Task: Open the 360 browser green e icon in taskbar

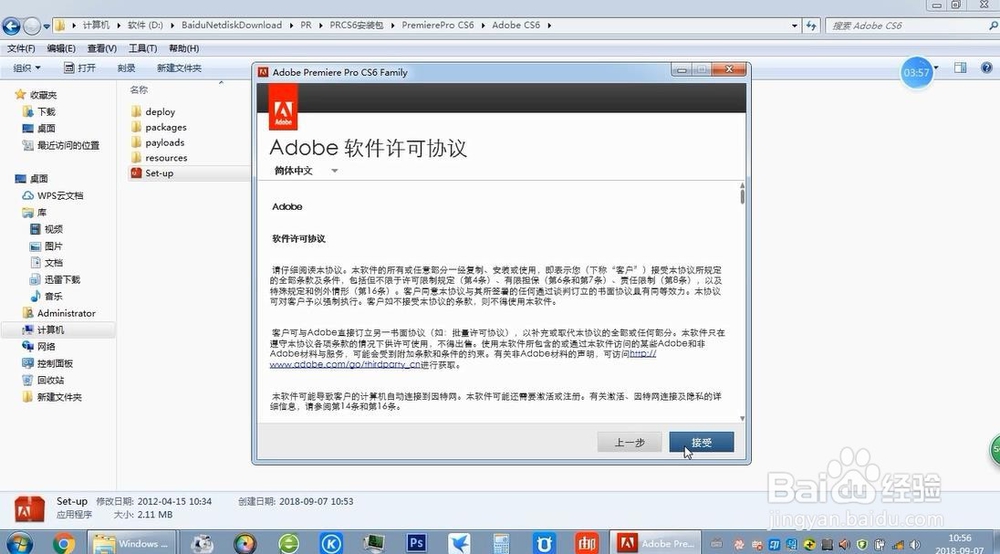Action: click(x=289, y=543)
